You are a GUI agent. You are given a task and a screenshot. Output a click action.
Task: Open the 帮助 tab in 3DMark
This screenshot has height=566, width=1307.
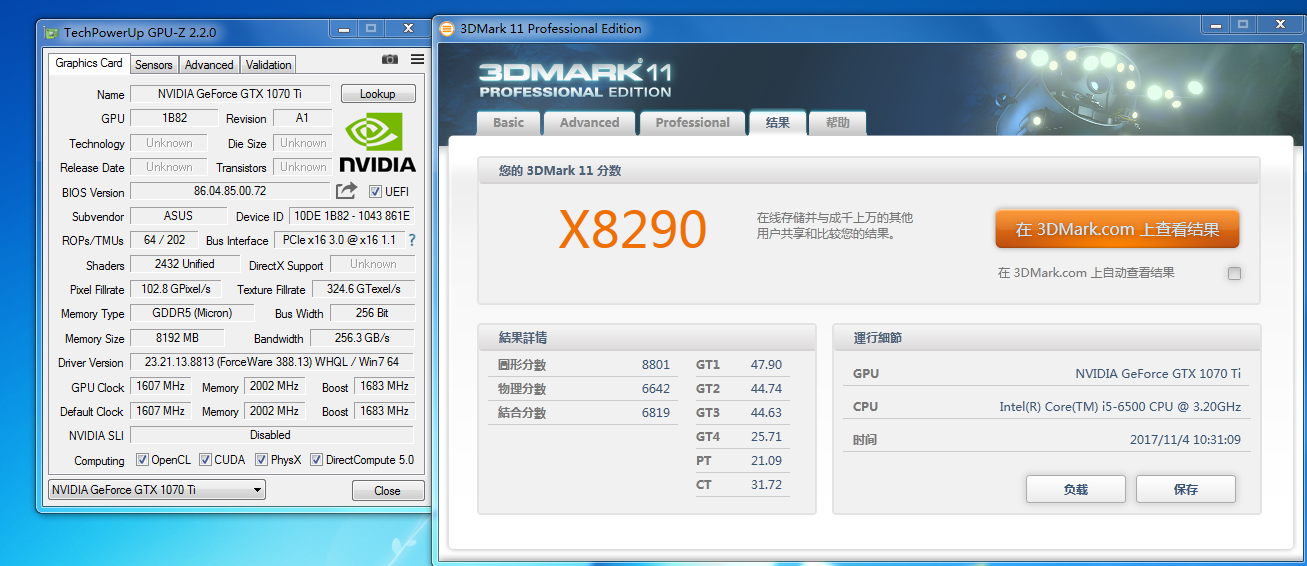[x=838, y=123]
